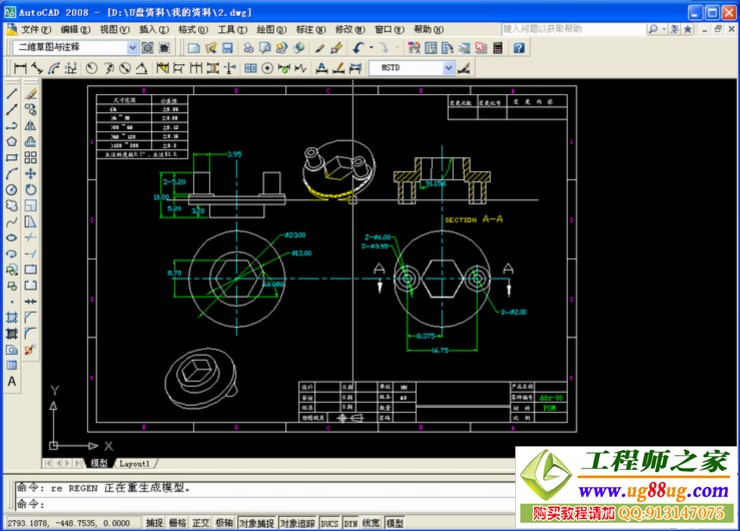Select the Table tool

(12, 365)
